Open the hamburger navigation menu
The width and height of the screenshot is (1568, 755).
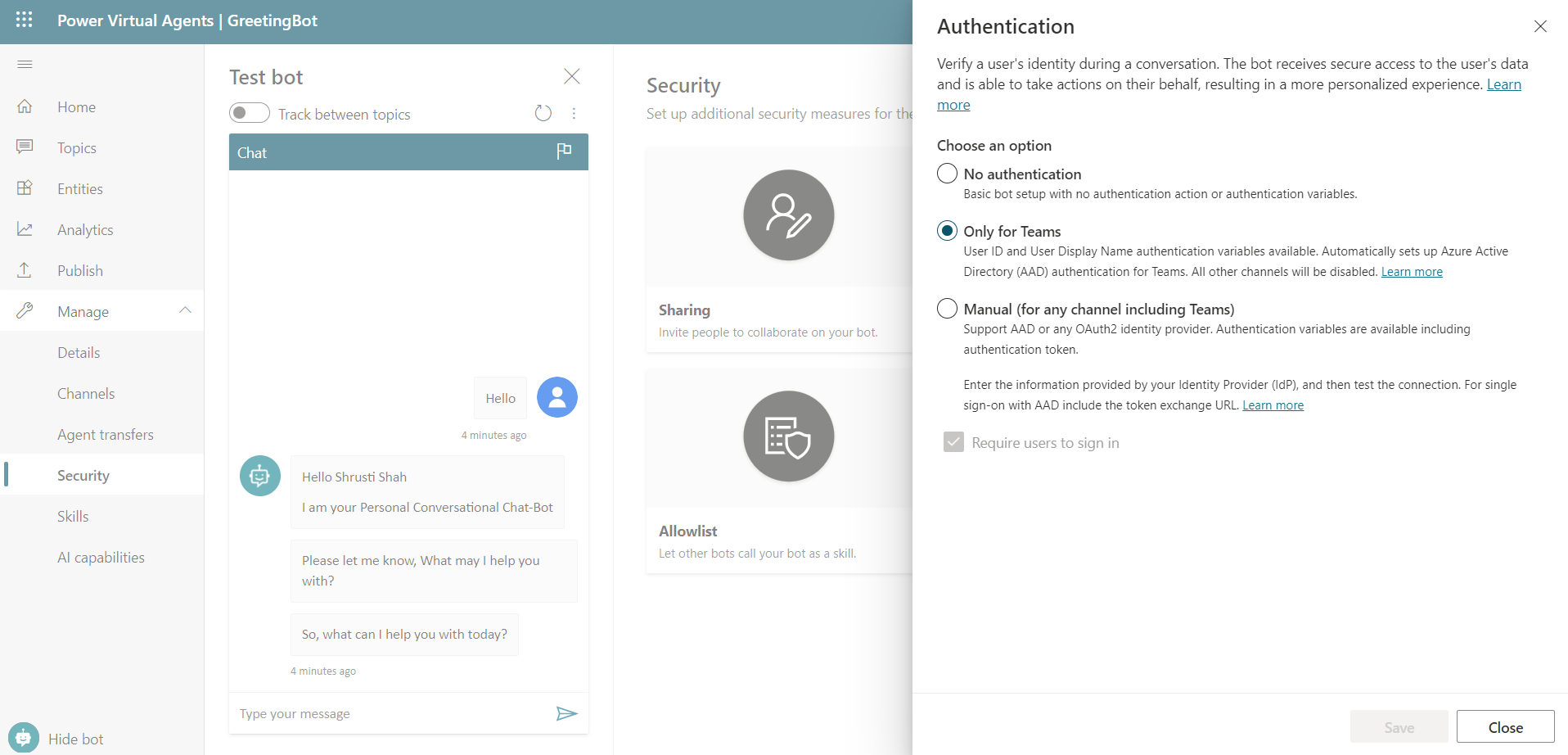click(x=25, y=64)
